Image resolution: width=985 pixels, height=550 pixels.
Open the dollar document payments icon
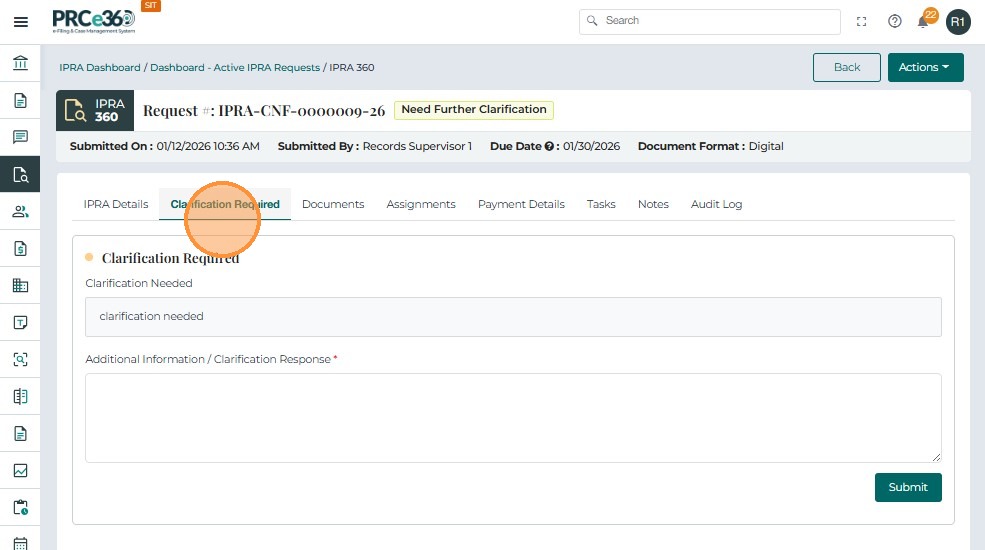[x=20, y=248]
